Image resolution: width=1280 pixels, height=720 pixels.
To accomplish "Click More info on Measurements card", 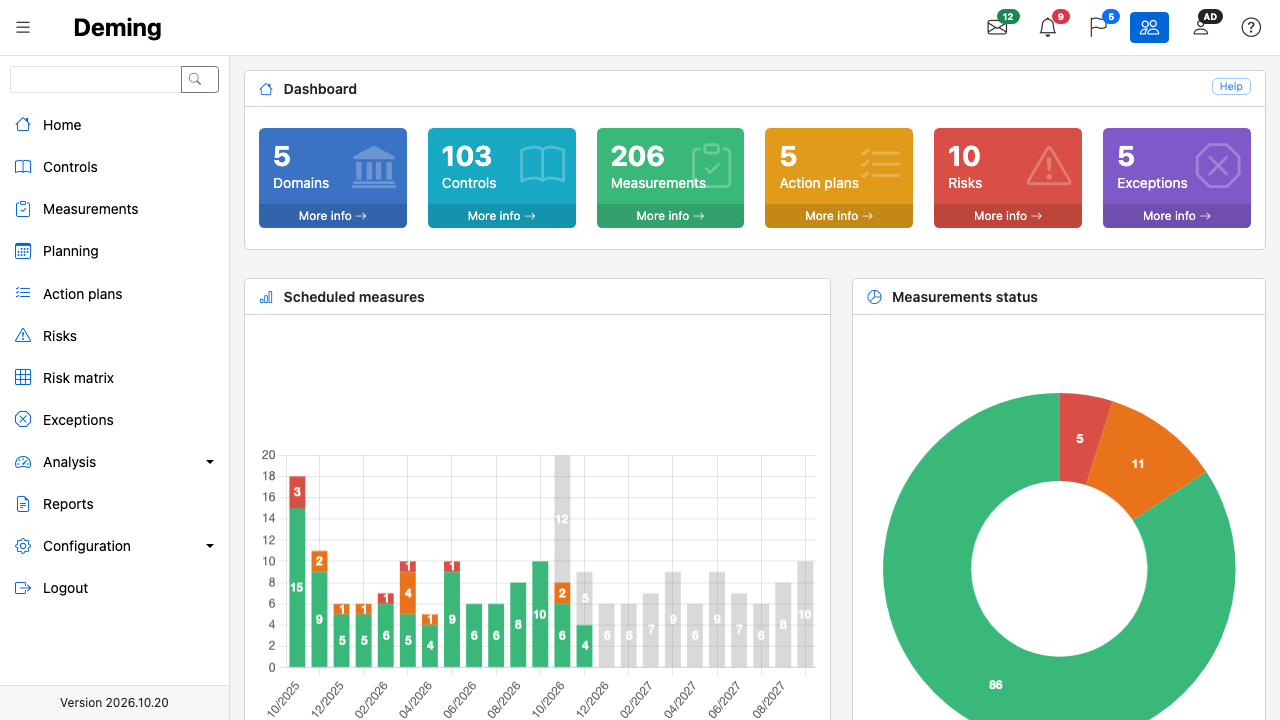I will point(670,216).
